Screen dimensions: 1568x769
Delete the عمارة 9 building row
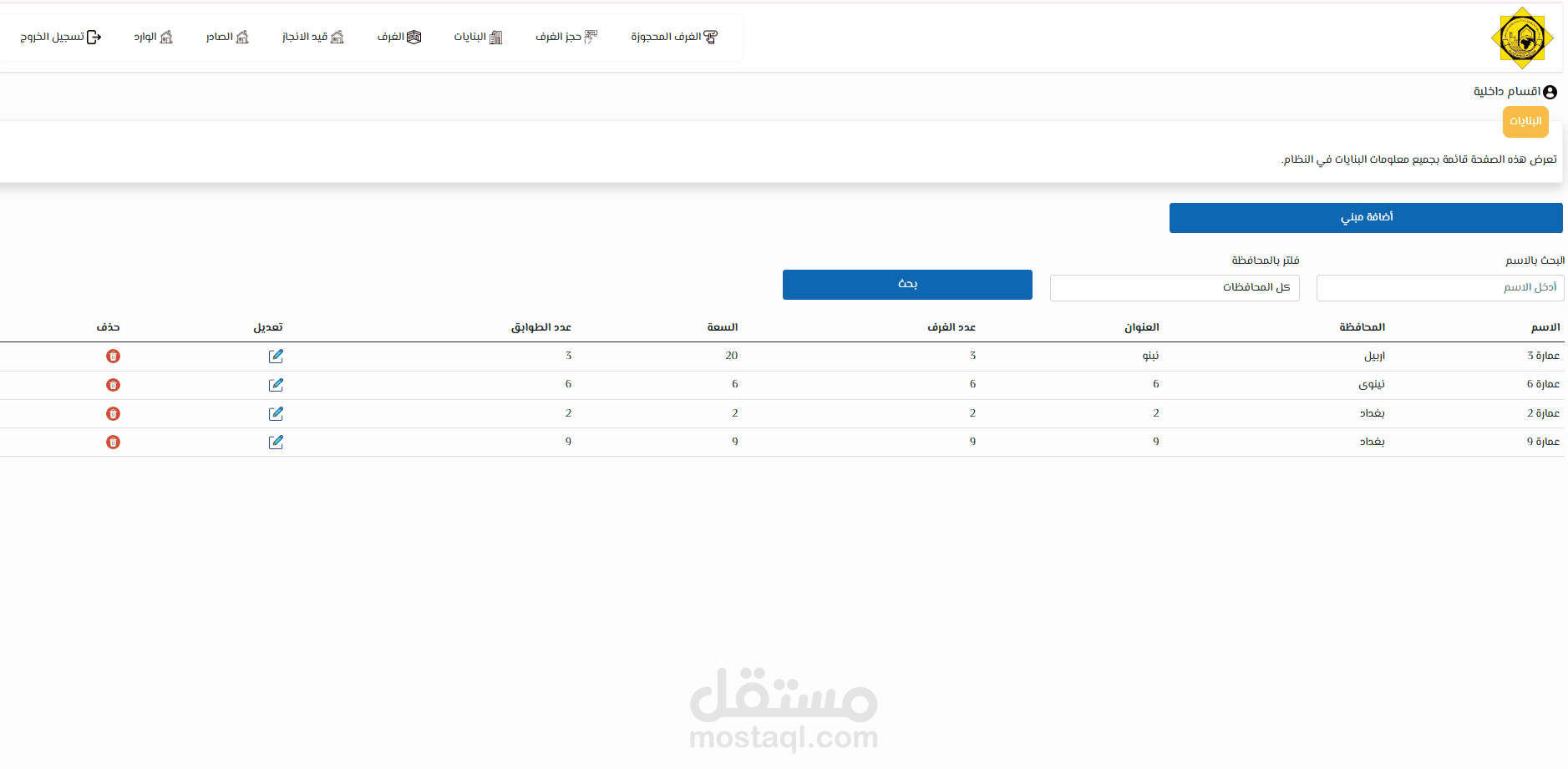point(113,442)
